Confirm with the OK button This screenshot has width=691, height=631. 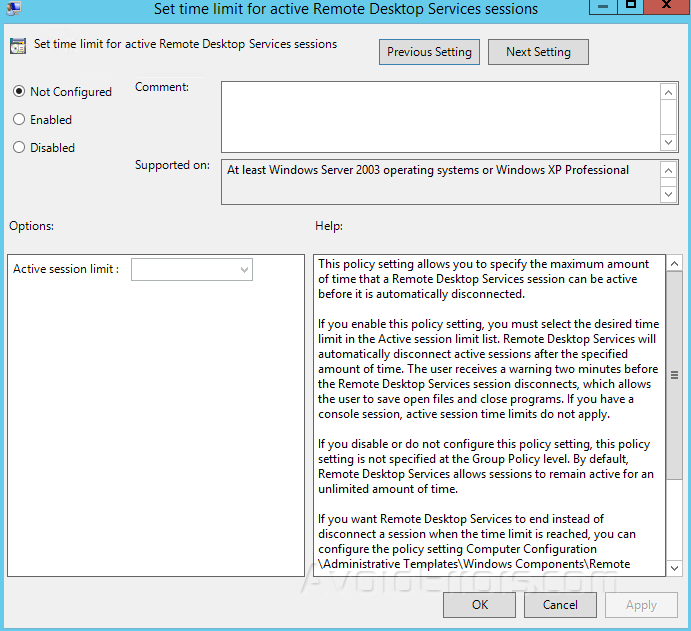click(479, 605)
